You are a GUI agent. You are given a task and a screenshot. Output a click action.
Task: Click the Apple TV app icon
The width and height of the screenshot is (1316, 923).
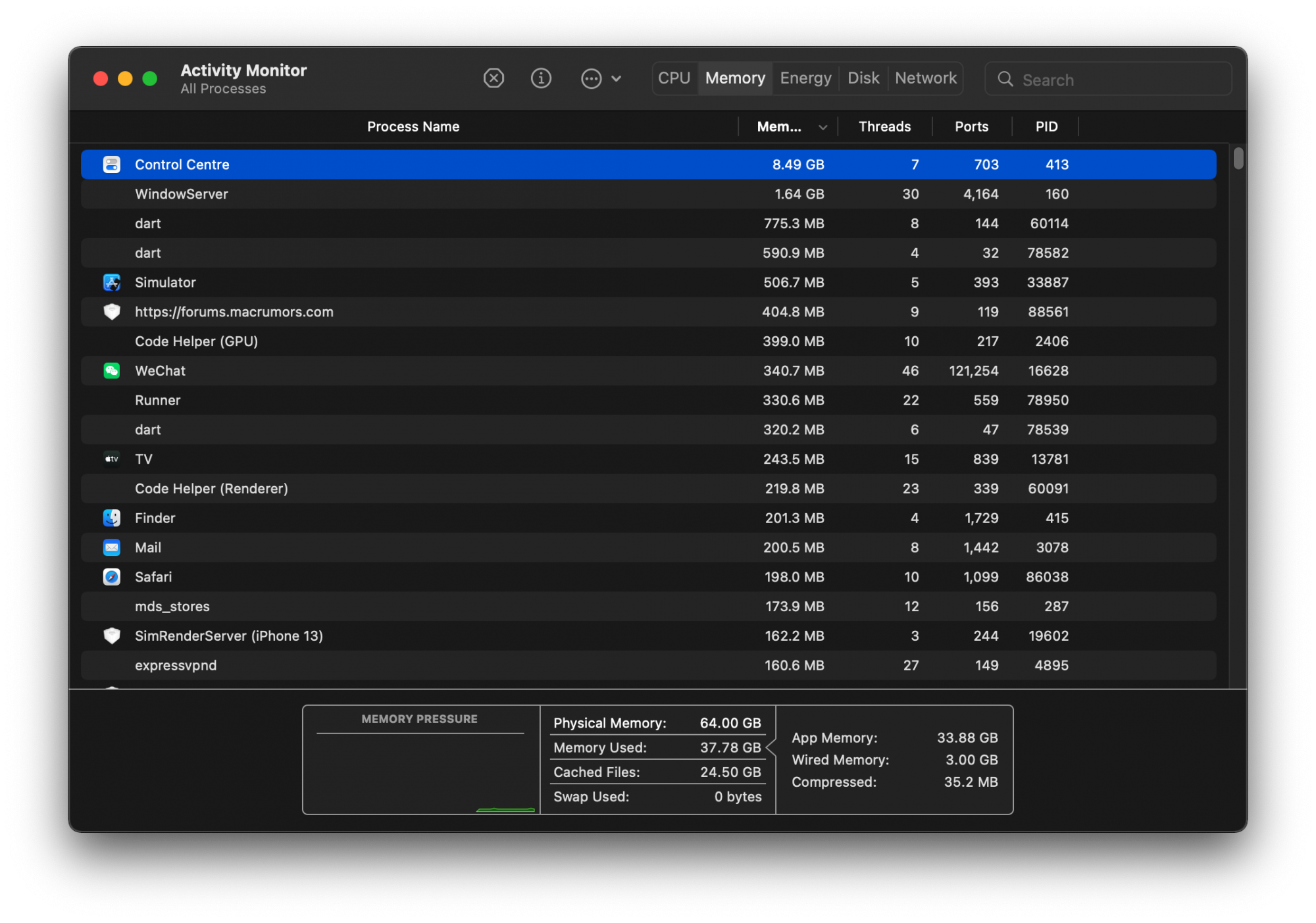(x=112, y=459)
